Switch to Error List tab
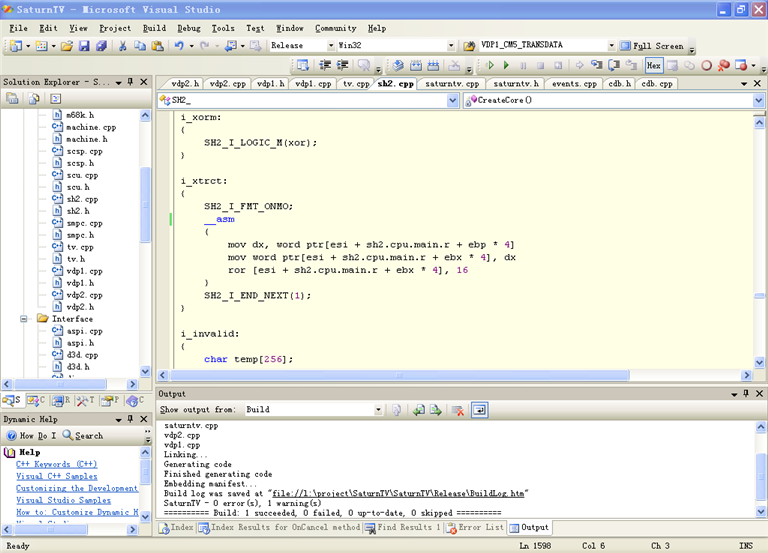 [x=475, y=528]
